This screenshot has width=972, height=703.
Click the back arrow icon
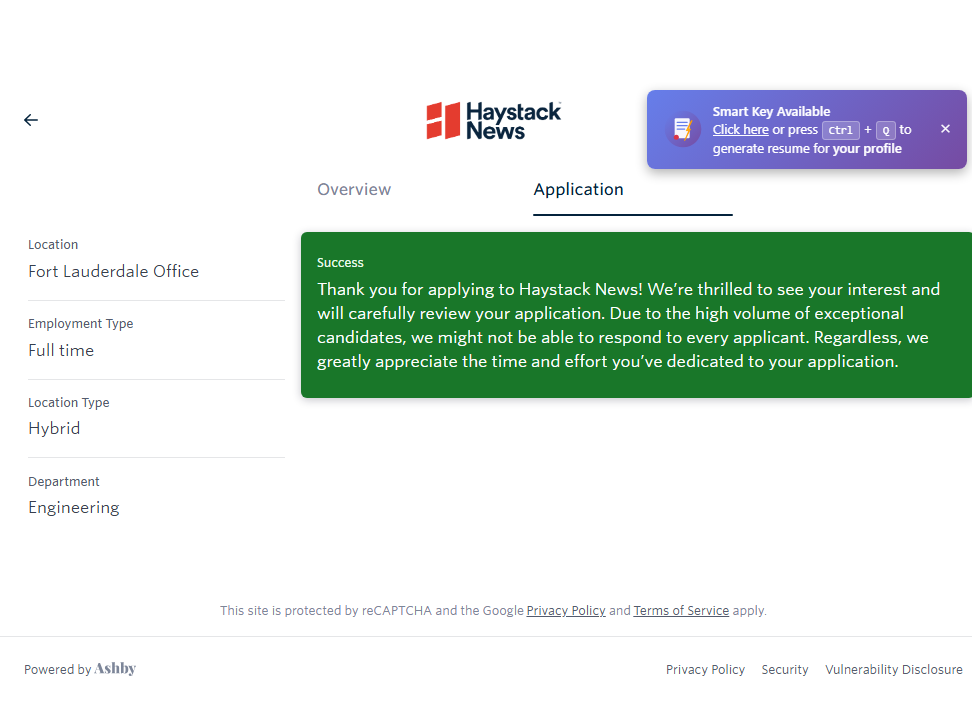(x=31, y=120)
